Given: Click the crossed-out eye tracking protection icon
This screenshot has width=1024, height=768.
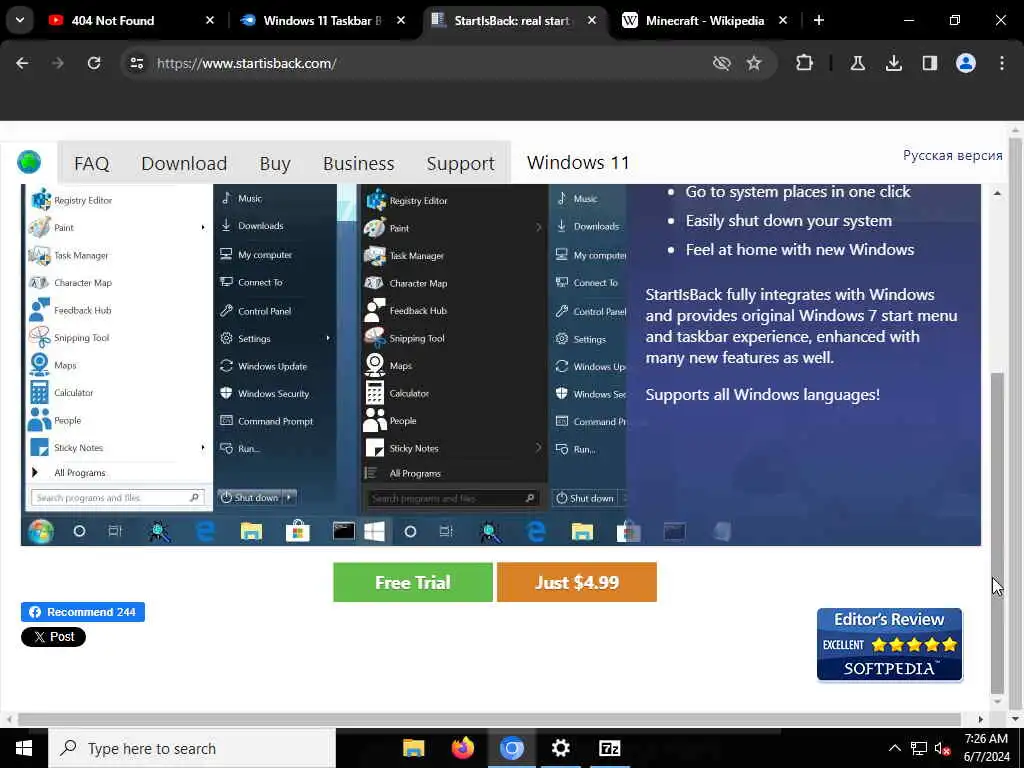Looking at the screenshot, I should 721,63.
